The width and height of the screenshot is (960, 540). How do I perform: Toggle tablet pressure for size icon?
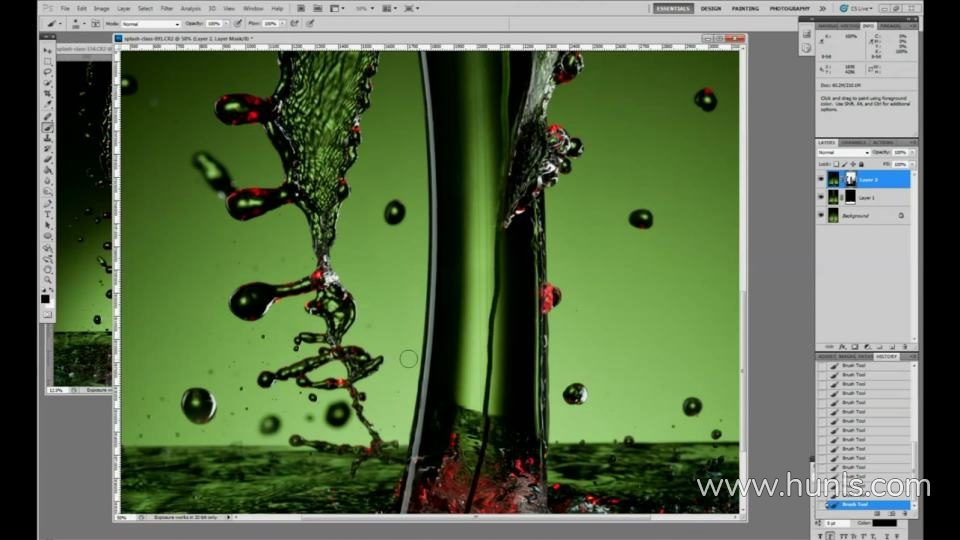pos(310,23)
